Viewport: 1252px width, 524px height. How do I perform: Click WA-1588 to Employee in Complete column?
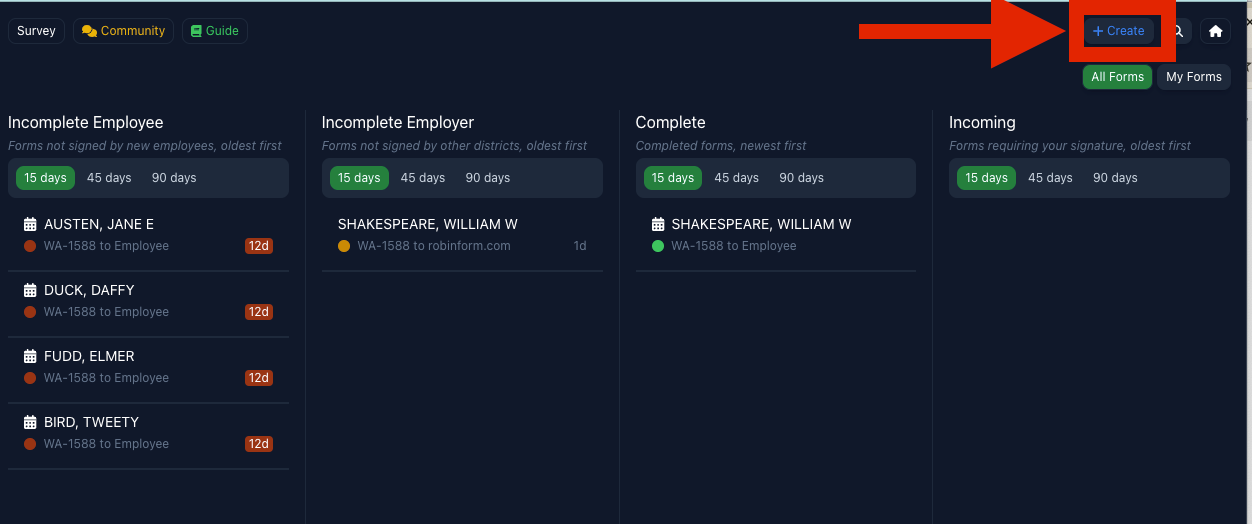click(734, 246)
